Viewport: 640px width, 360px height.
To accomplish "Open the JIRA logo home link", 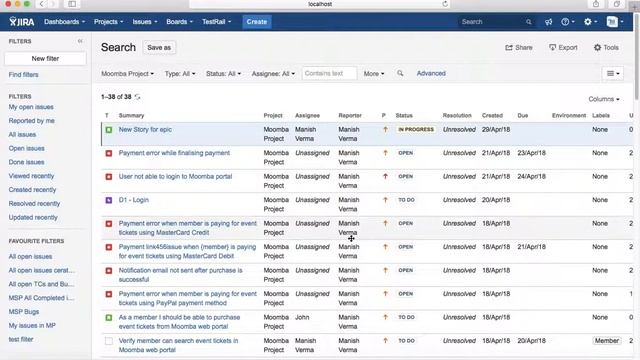I will click(x=22, y=22).
